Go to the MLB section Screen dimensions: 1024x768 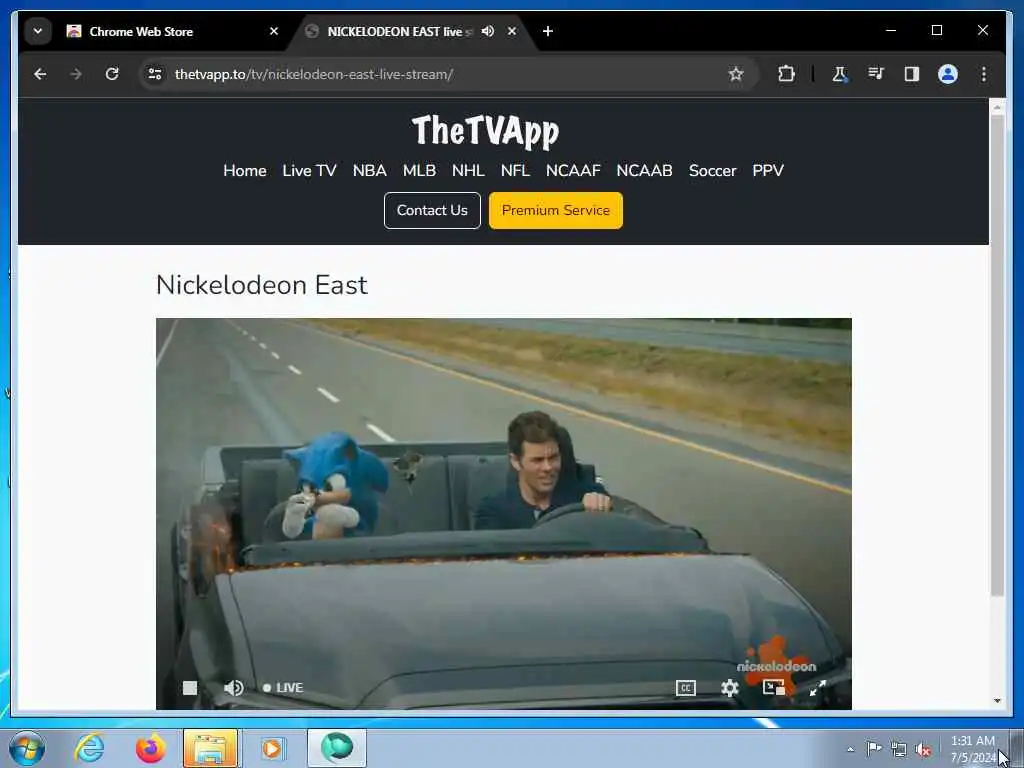[x=419, y=170]
